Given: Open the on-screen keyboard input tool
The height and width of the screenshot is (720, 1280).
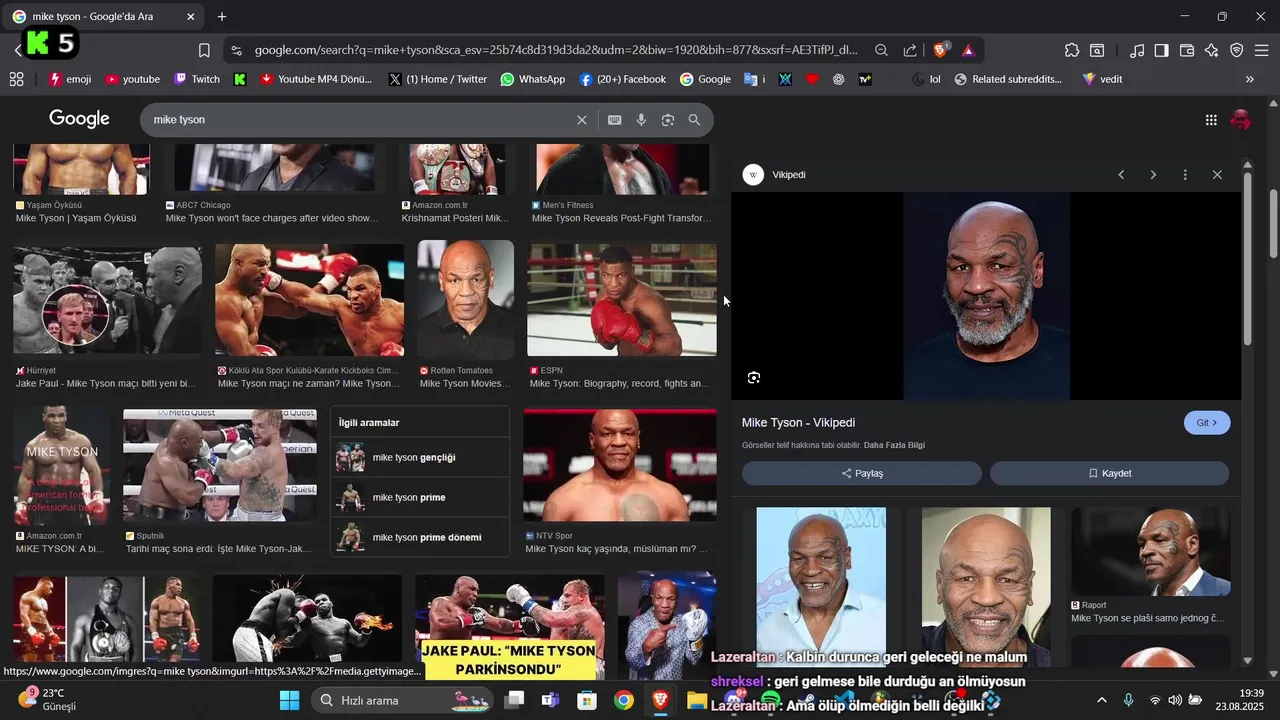Looking at the screenshot, I should [615, 120].
